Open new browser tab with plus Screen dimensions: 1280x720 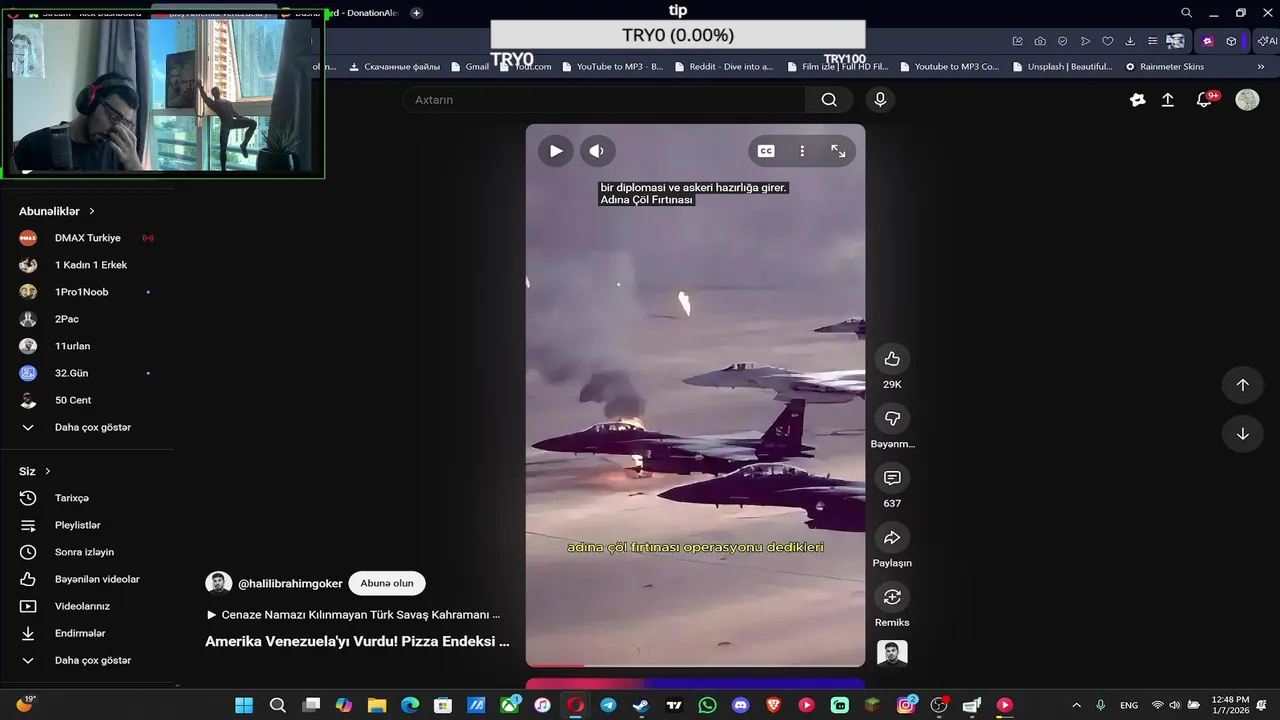pos(416,13)
